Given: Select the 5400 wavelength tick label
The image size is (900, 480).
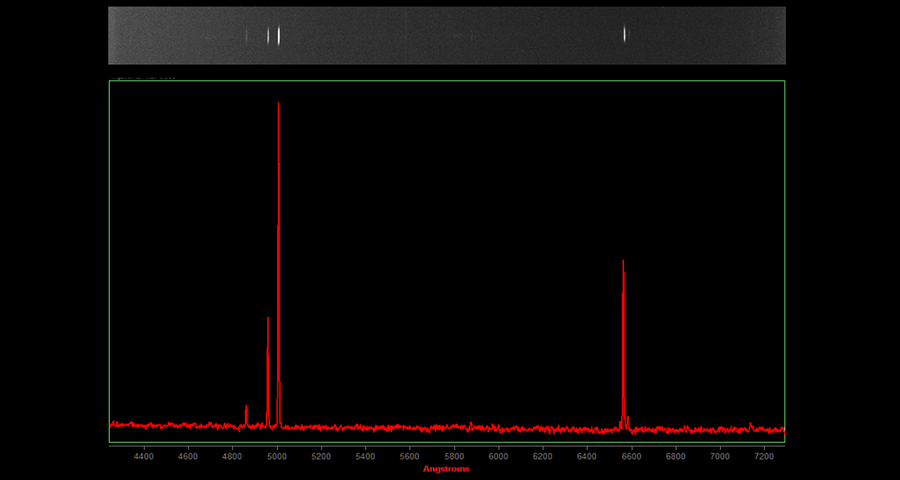Looking at the screenshot, I should click(x=365, y=456).
